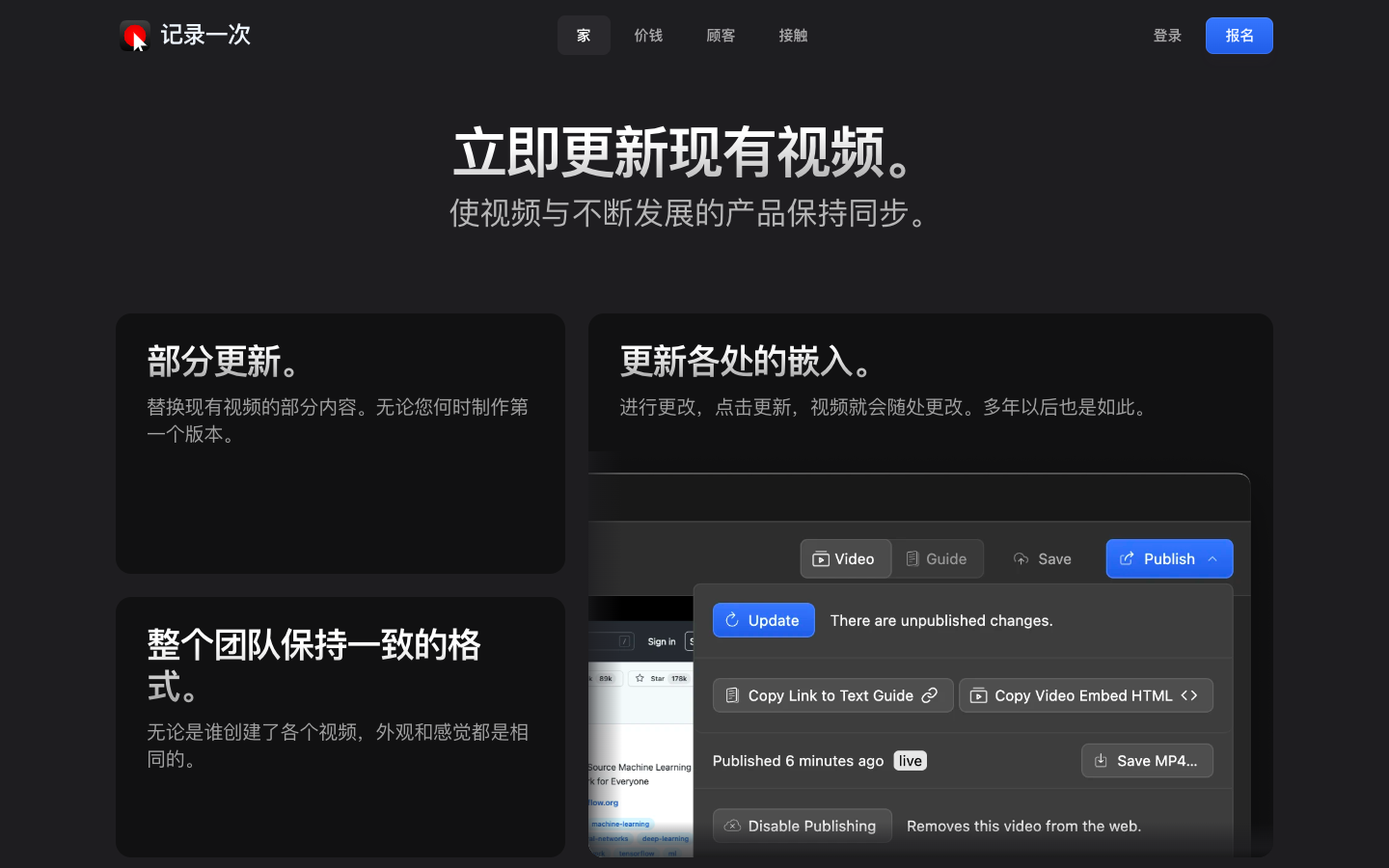Click the cloud-off icon on Disable Publishing

click(x=733, y=826)
